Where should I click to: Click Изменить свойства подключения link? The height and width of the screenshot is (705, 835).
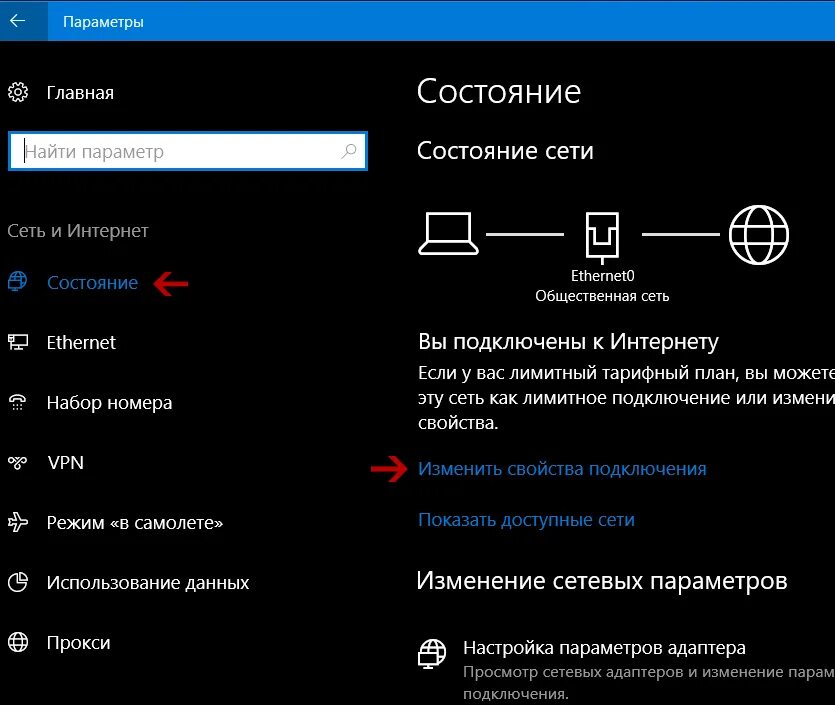(562, 469)
